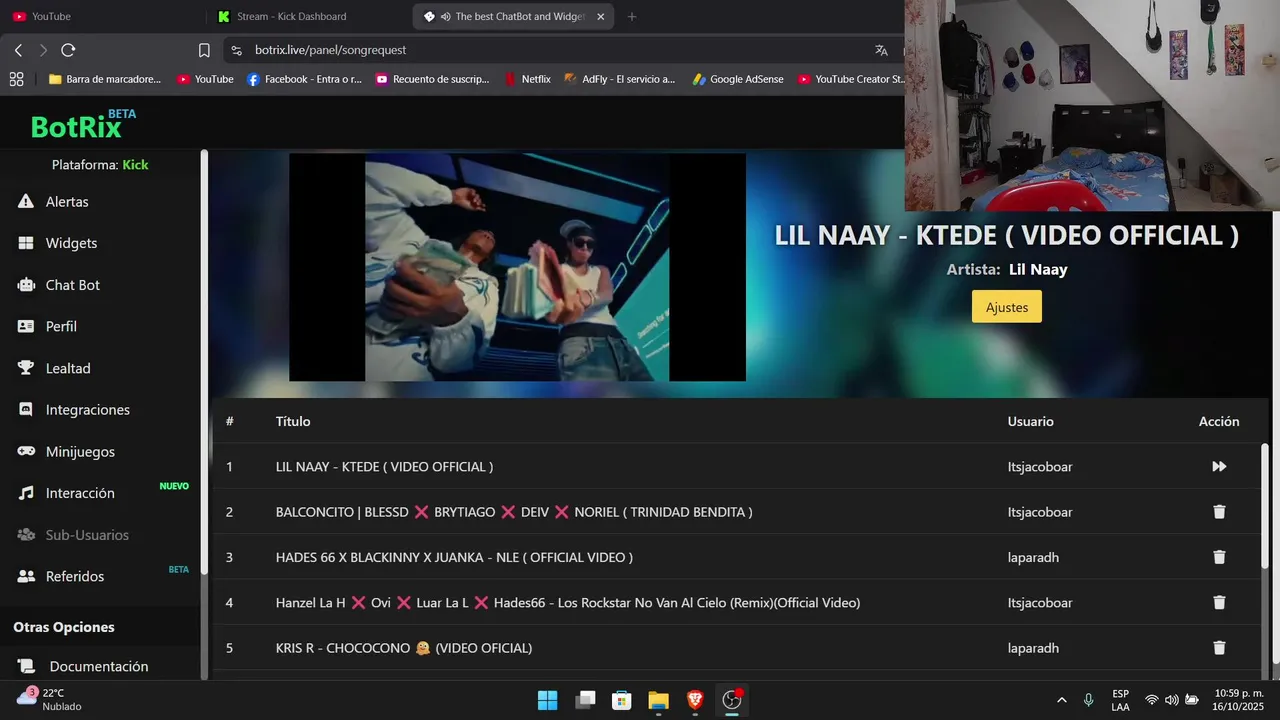Click the Perfil ID card icon

click(26, 326)
